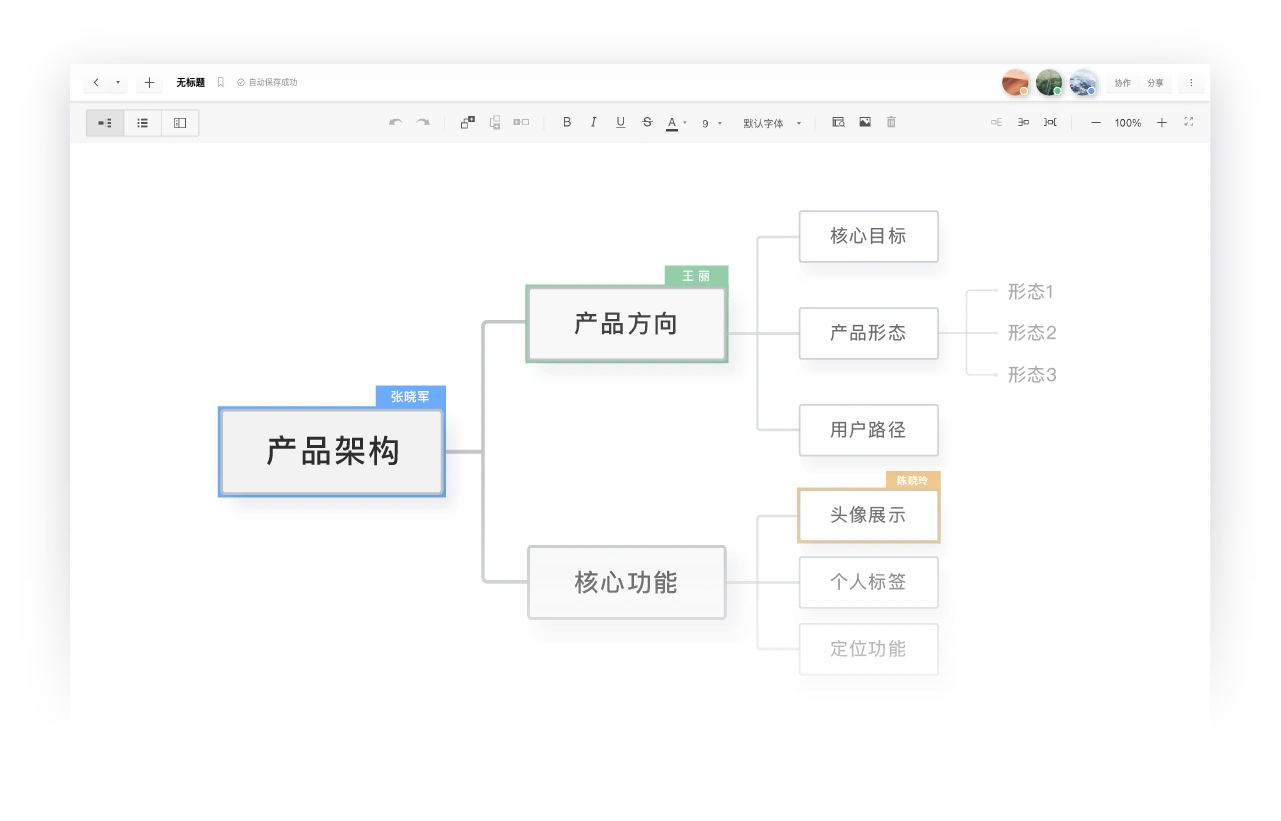
Task: Click the bookmark icon beside 无标题
Action: [x=221, y=83]
